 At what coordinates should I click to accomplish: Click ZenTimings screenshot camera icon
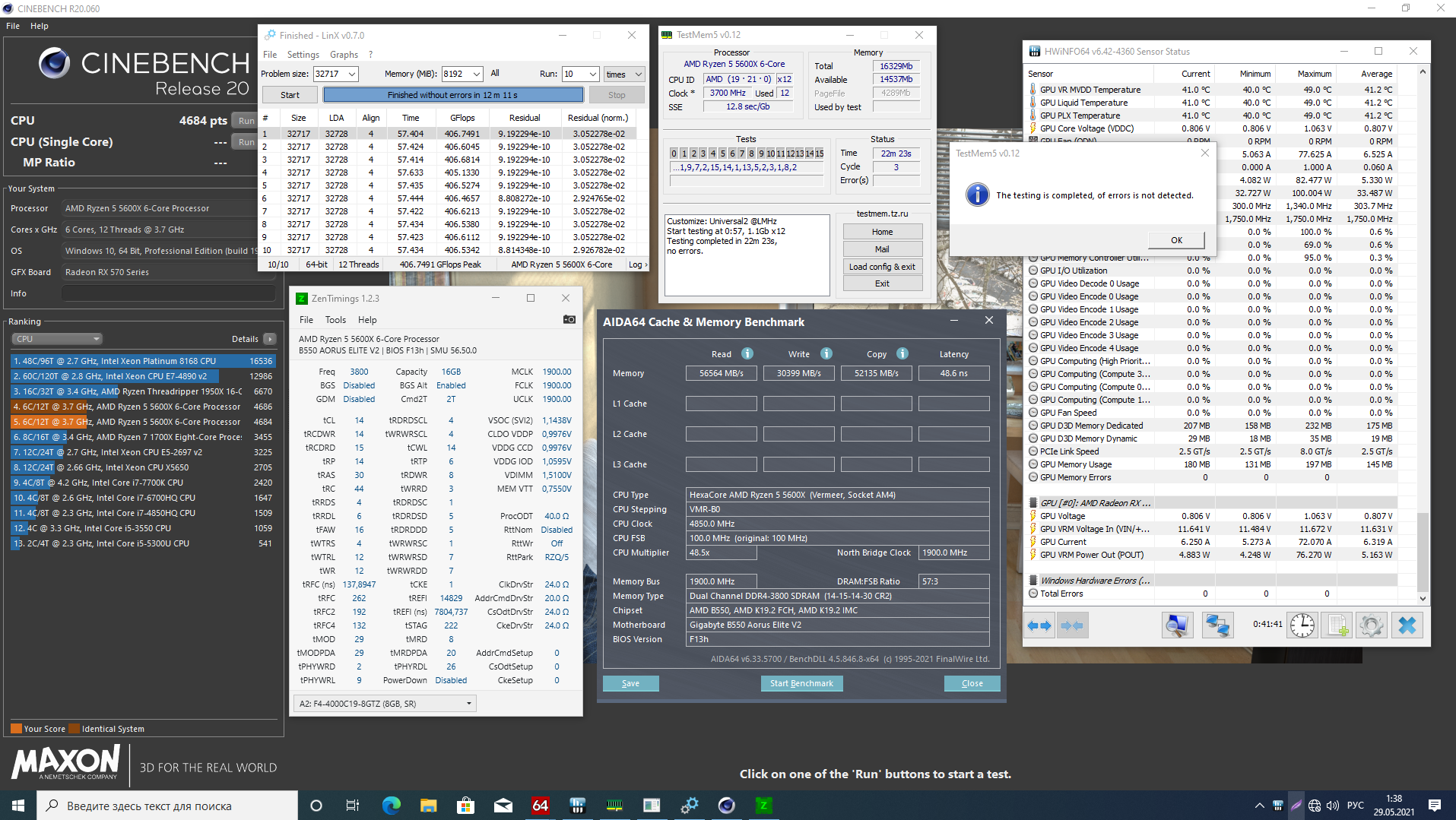coord(569,320)
